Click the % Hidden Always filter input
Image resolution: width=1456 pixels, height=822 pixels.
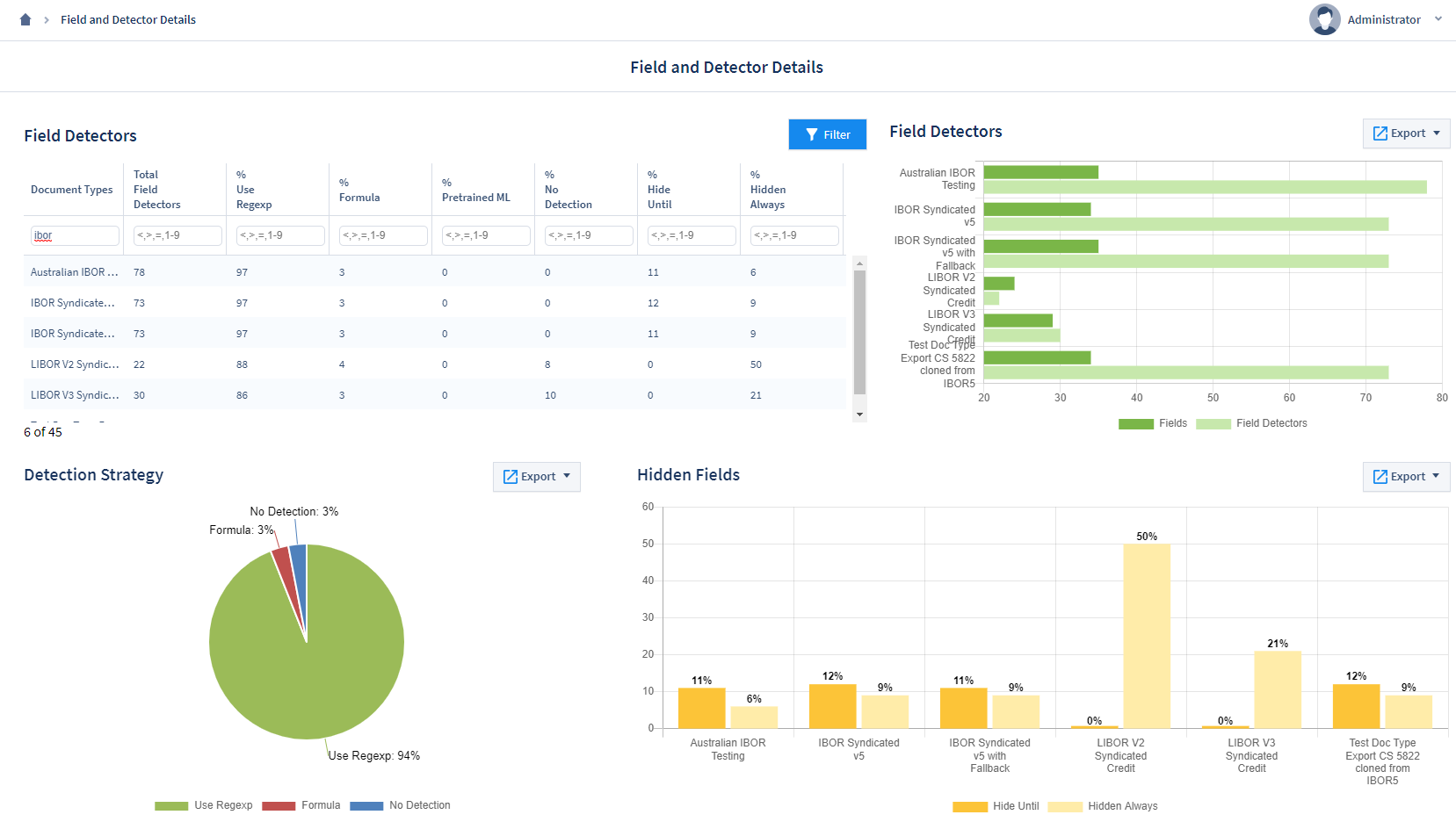[794, 235]
